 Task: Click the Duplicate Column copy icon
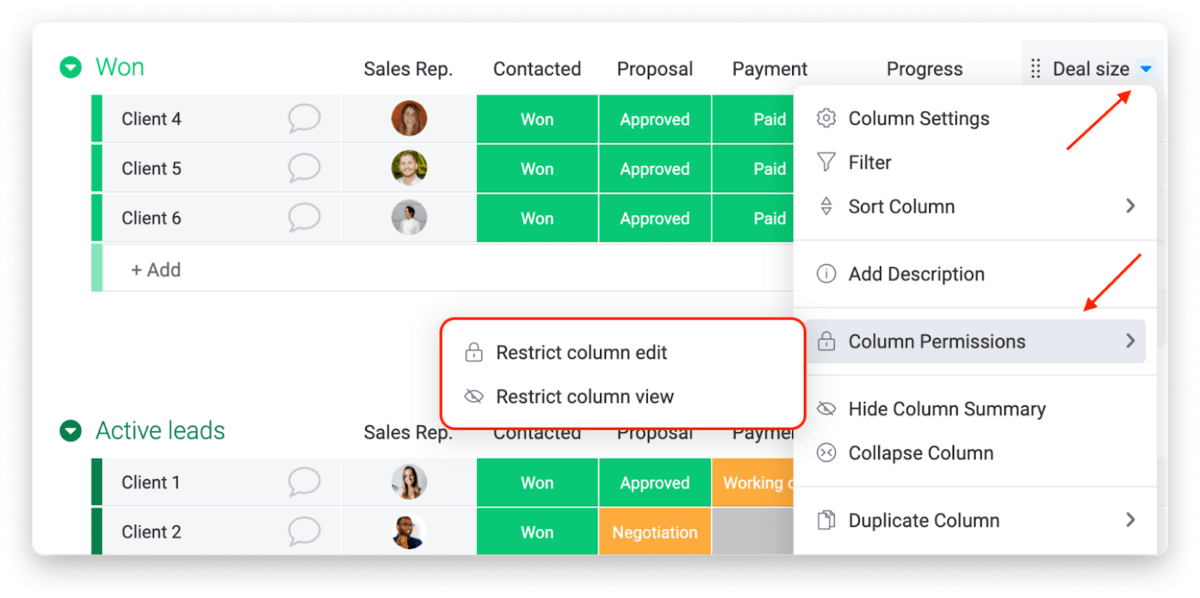(826, 520)
